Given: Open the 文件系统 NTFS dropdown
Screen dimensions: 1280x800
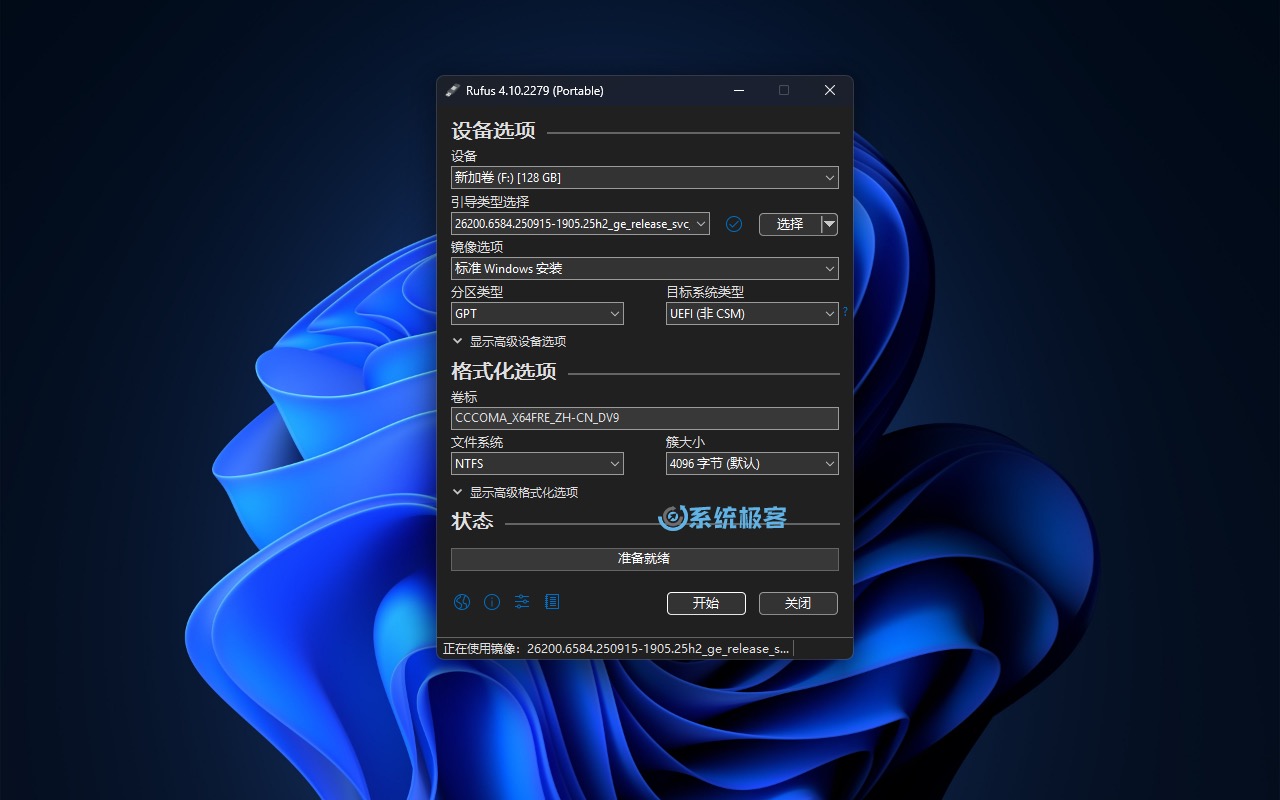Looking at the screenshot, I should pos(537,464).
